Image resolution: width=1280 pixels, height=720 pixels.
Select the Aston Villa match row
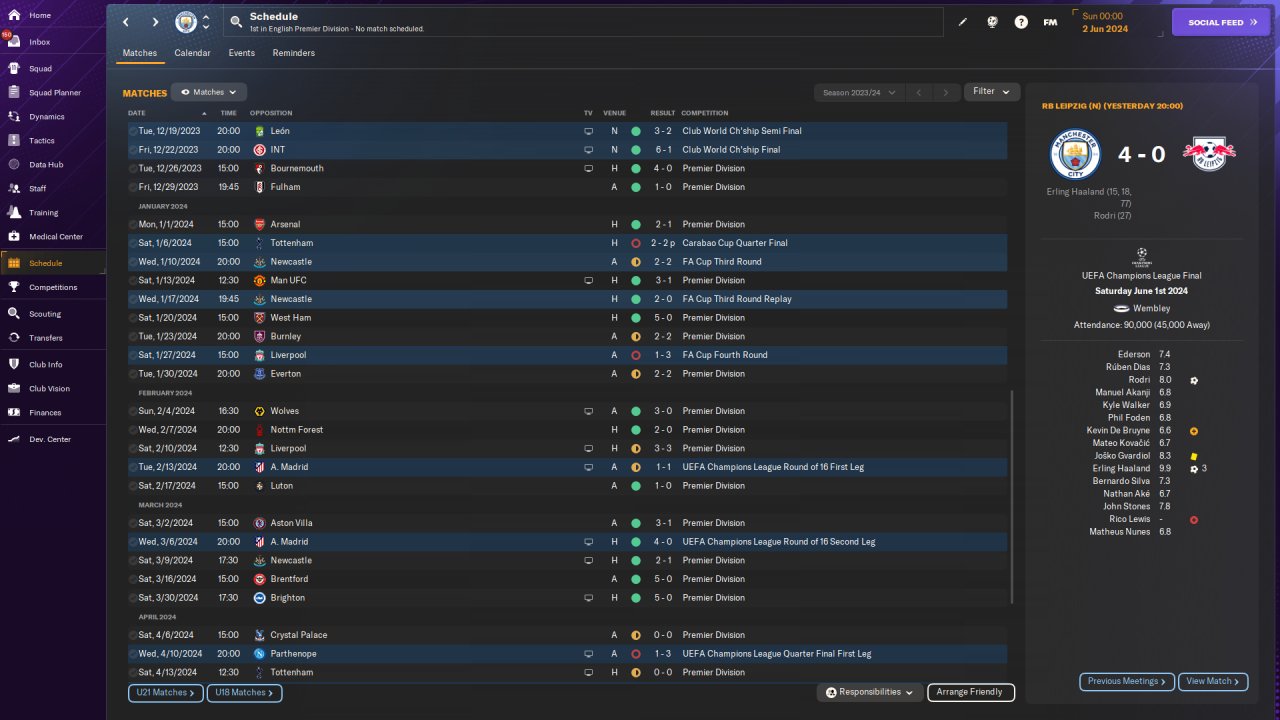(566, 523)
